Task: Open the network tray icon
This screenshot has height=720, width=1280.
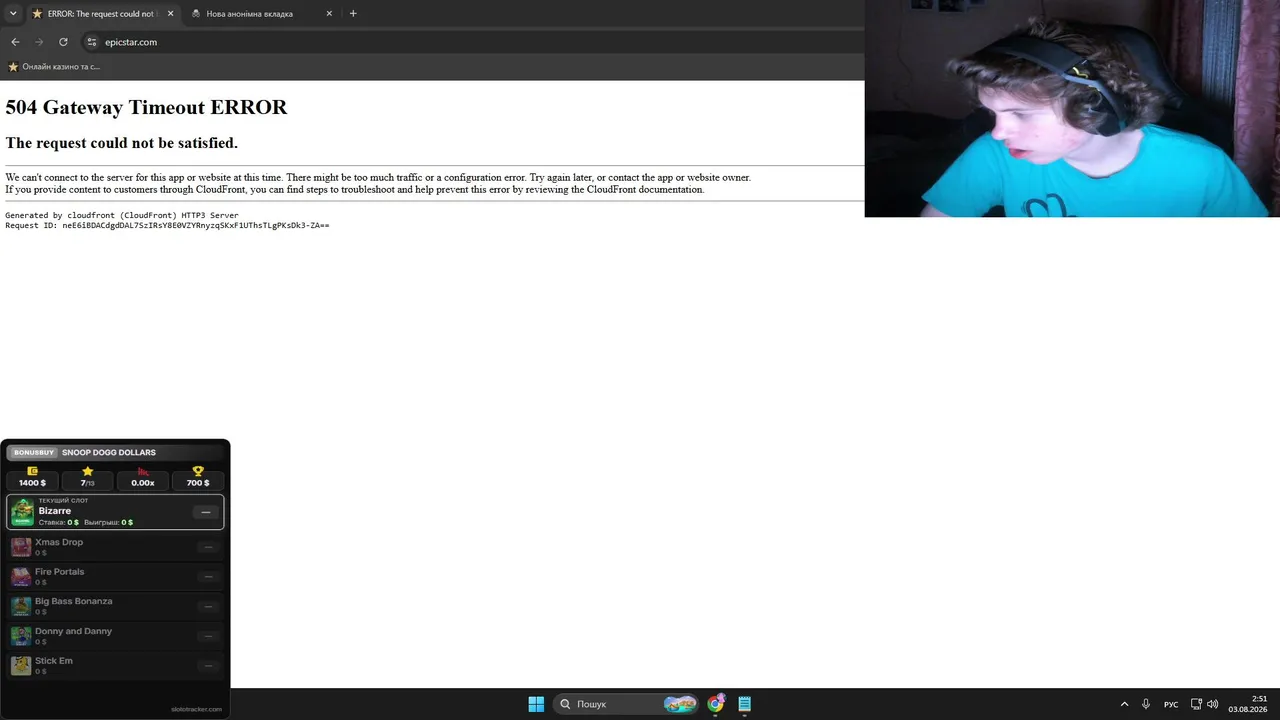Action: (1196, 704)
